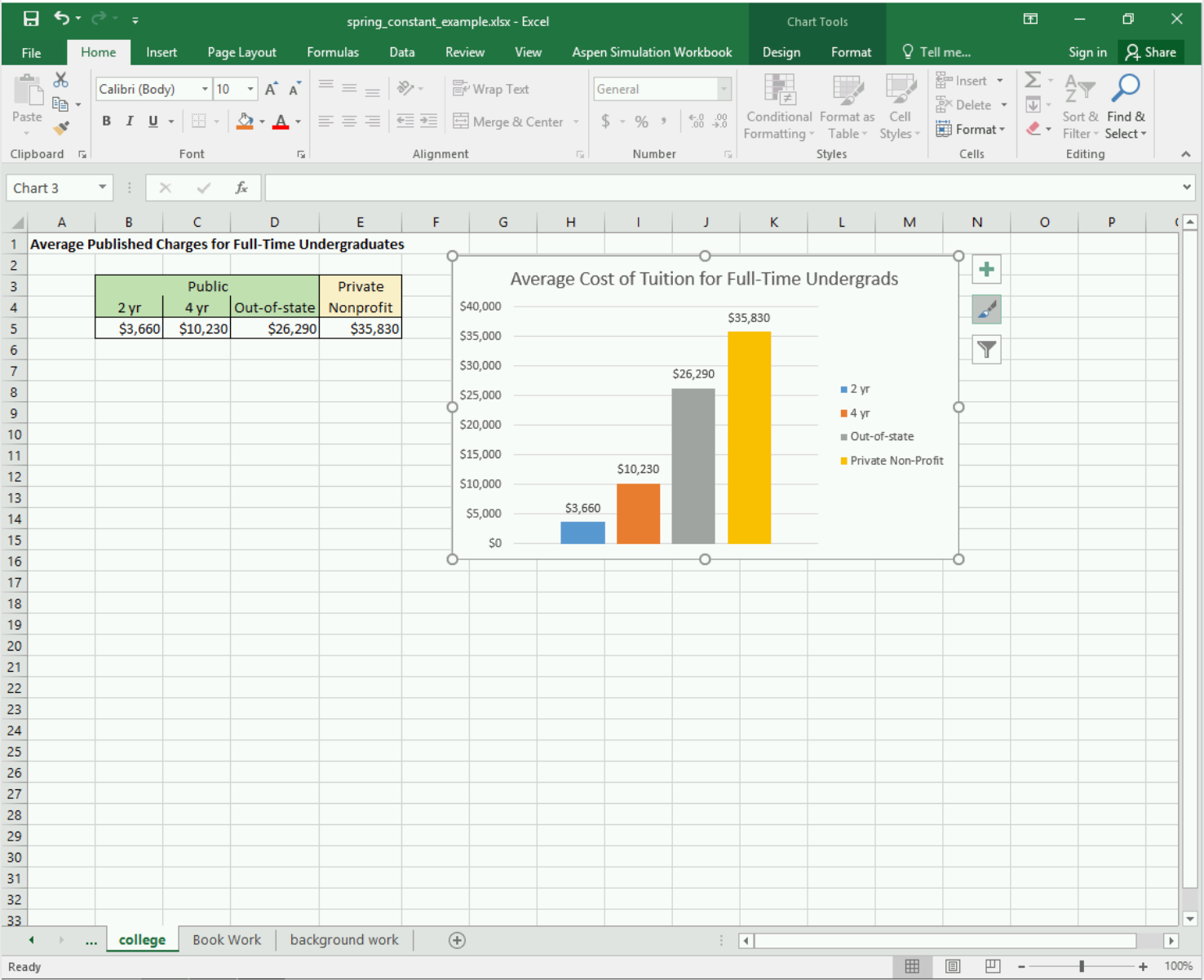Click the Merge & Center button
Image resolution: width=1204 pixels, height=980 pixels.
pyautogui.click(x=517, y=121)
